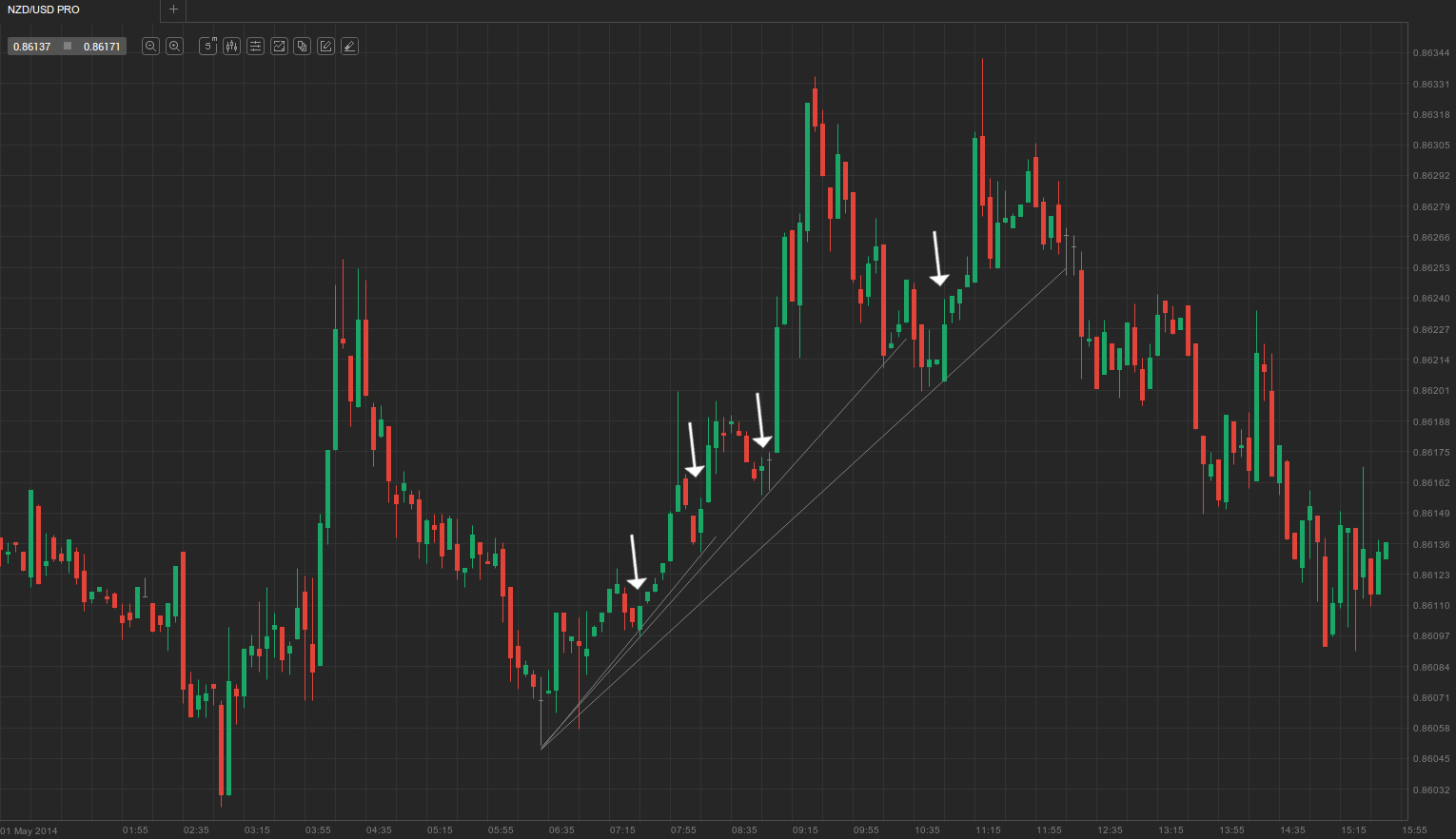Viewport: 1456px width, 839px height.
Task: Click the overlapping squares template icon
Action: coord(302,46)
